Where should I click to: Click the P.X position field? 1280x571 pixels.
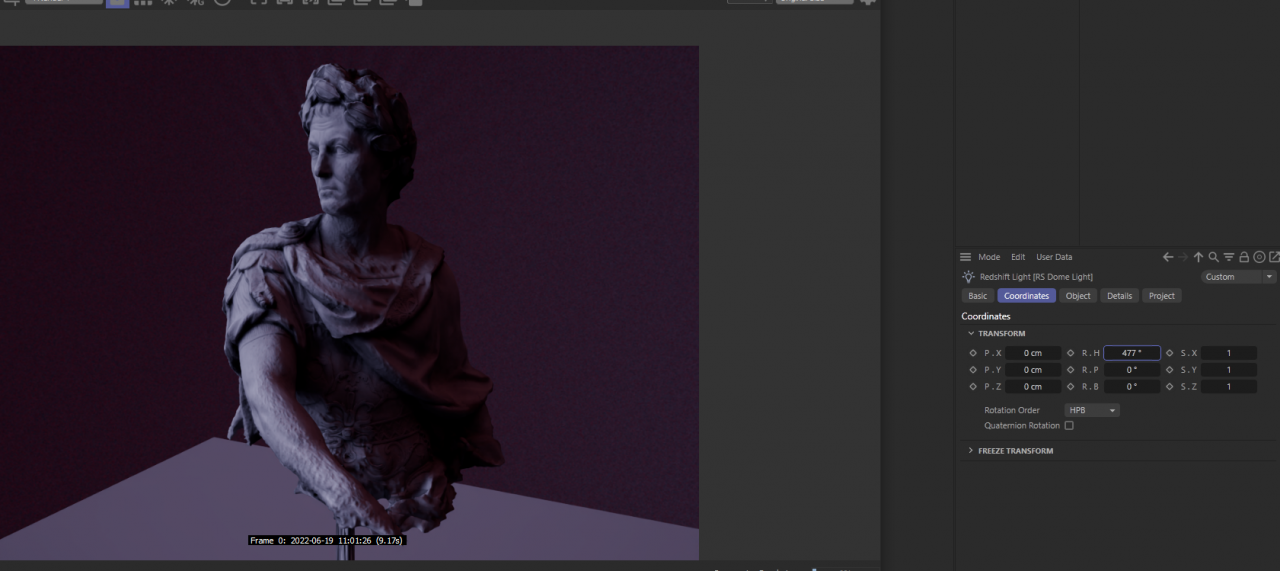click(x=1033, y=353)
